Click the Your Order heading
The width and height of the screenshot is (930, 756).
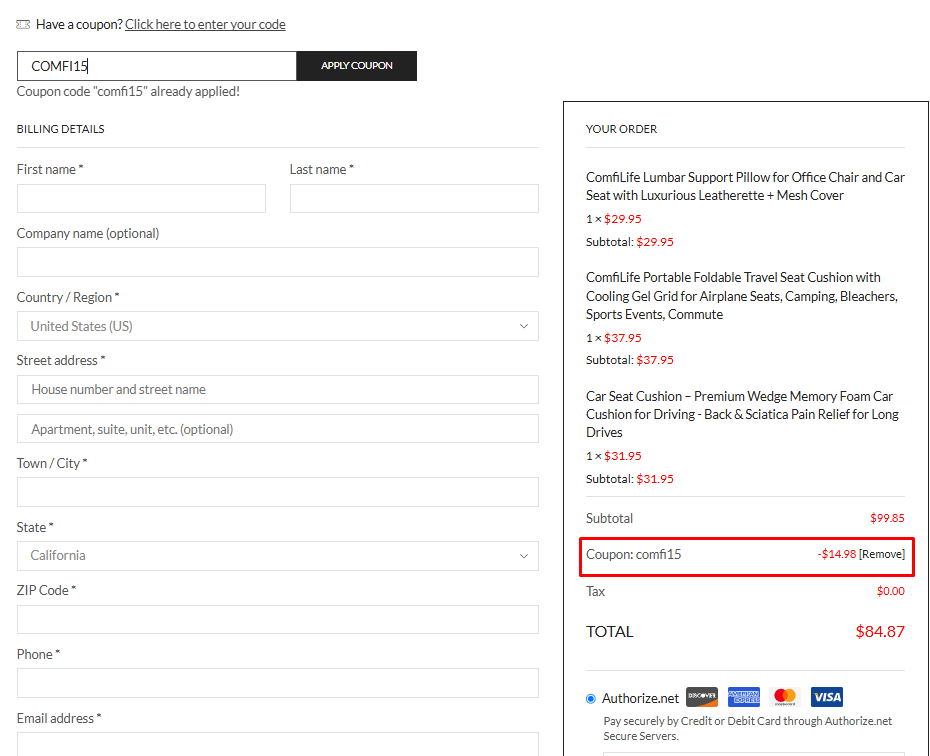(x=622, y=129)
